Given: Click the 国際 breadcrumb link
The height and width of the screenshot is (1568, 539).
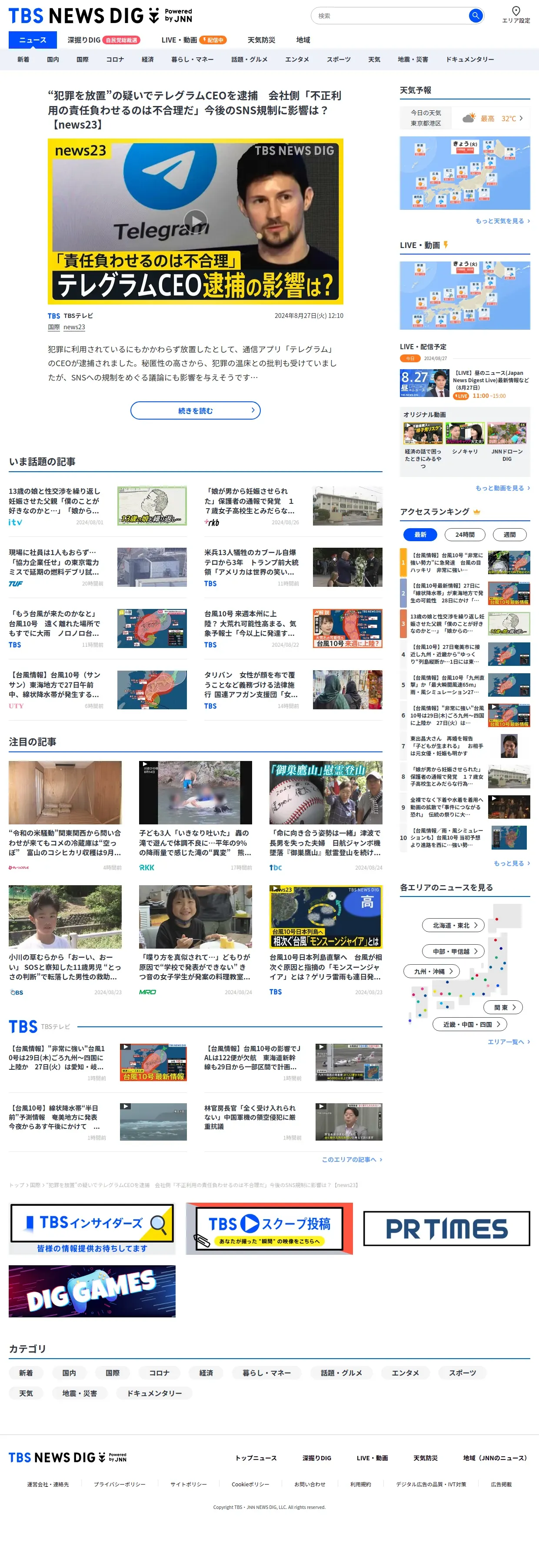Looking at the screenshot, I should [35, 1185].
